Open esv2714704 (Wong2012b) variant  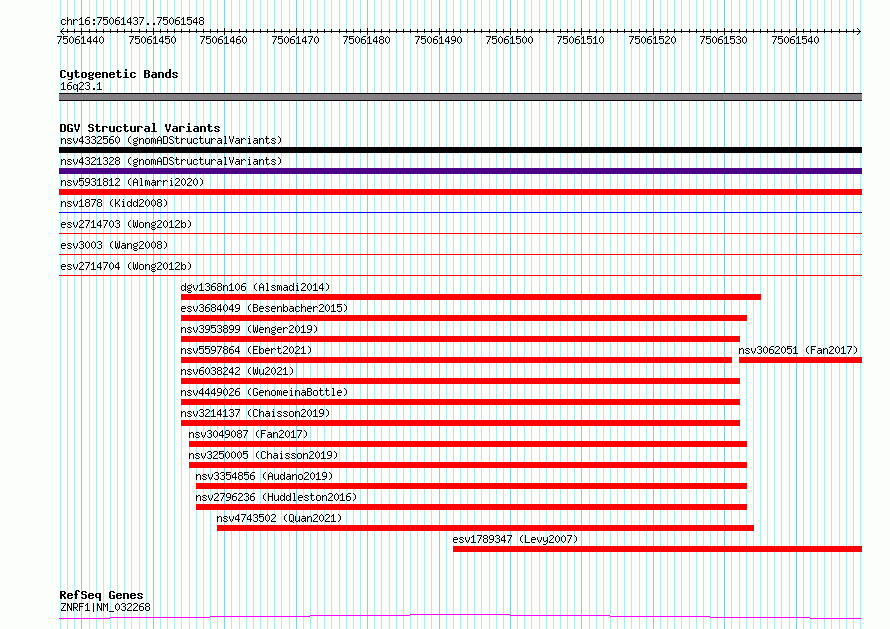[126, 266]
